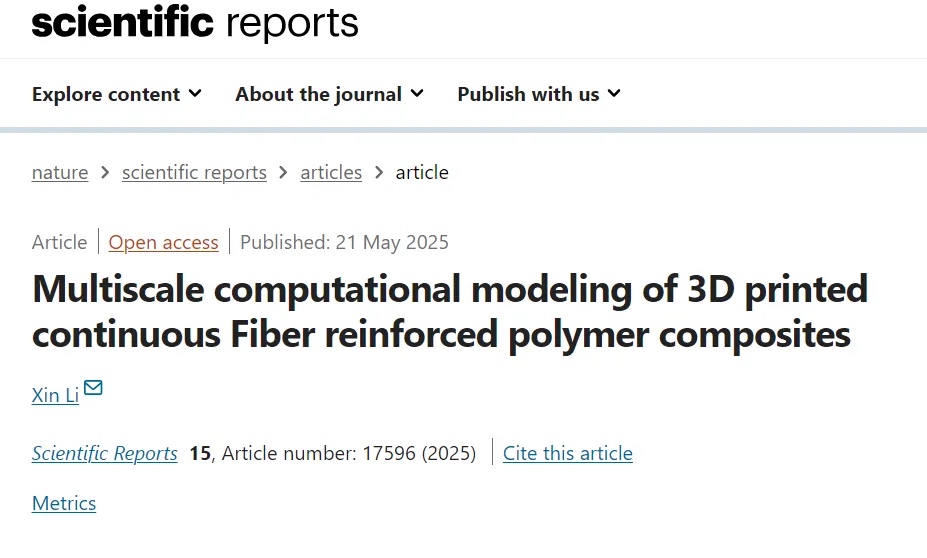
Task: Open the Explore content menu label
Action: click(106, 94)
